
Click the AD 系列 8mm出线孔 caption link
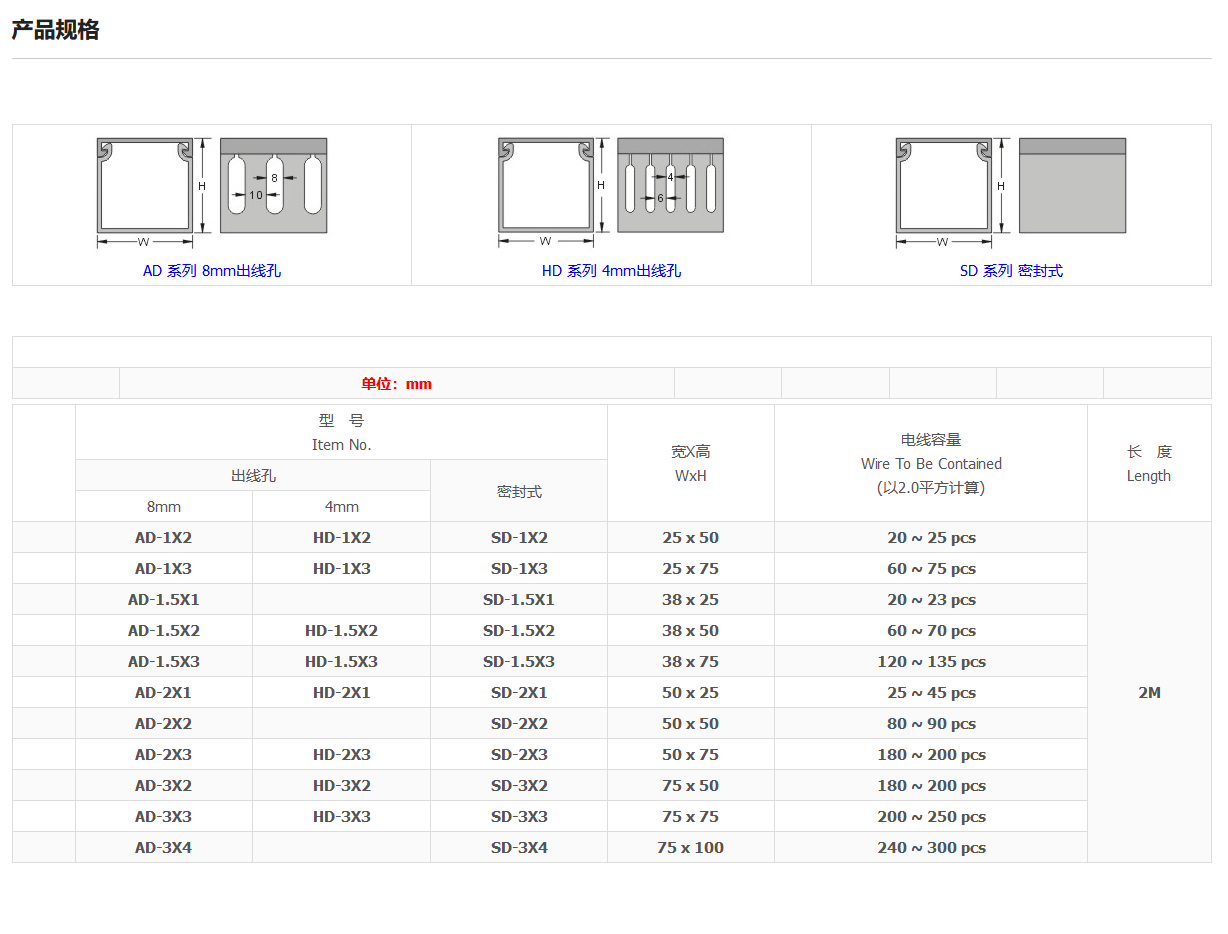211,271
